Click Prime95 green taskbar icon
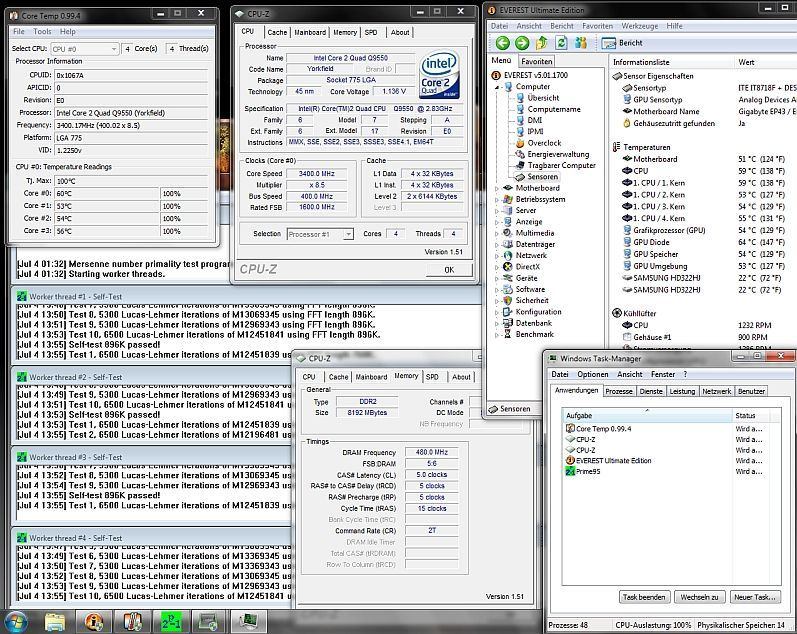Screen dimensions: 797x634 (171, 621)
